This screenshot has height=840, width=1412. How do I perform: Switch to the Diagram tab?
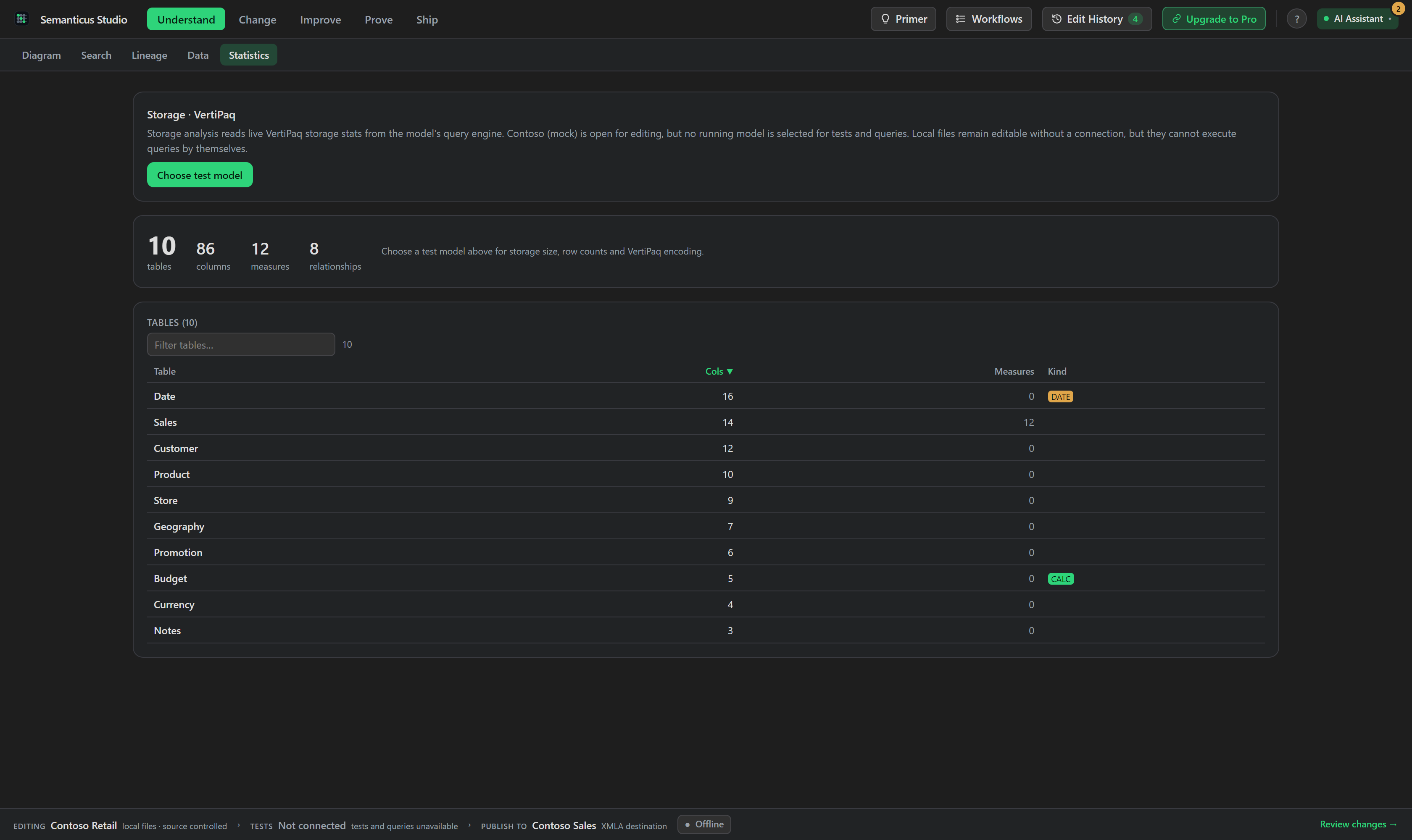pos(41,55)
